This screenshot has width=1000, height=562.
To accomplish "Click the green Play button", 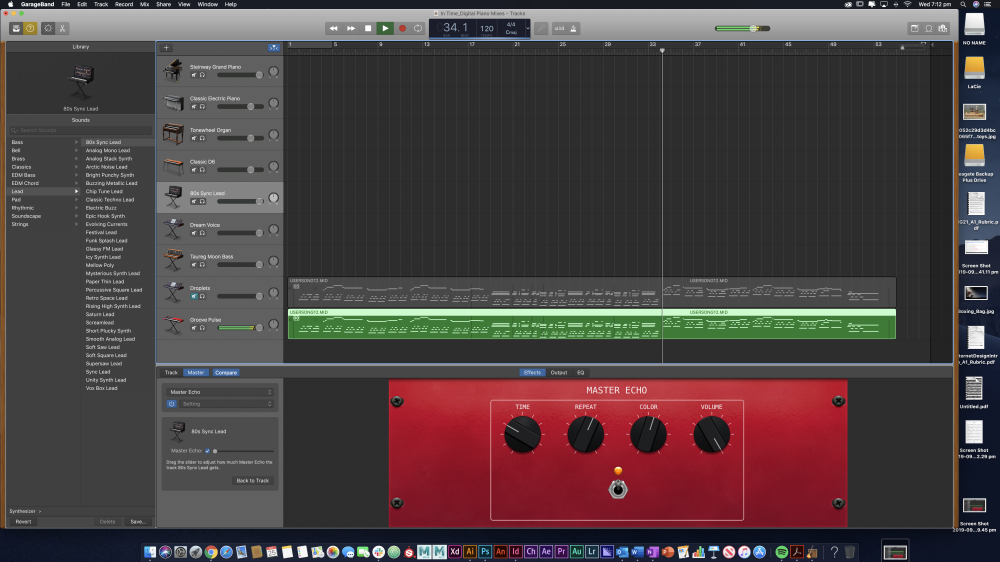I will pyautogui.click(x=385, y=28).
